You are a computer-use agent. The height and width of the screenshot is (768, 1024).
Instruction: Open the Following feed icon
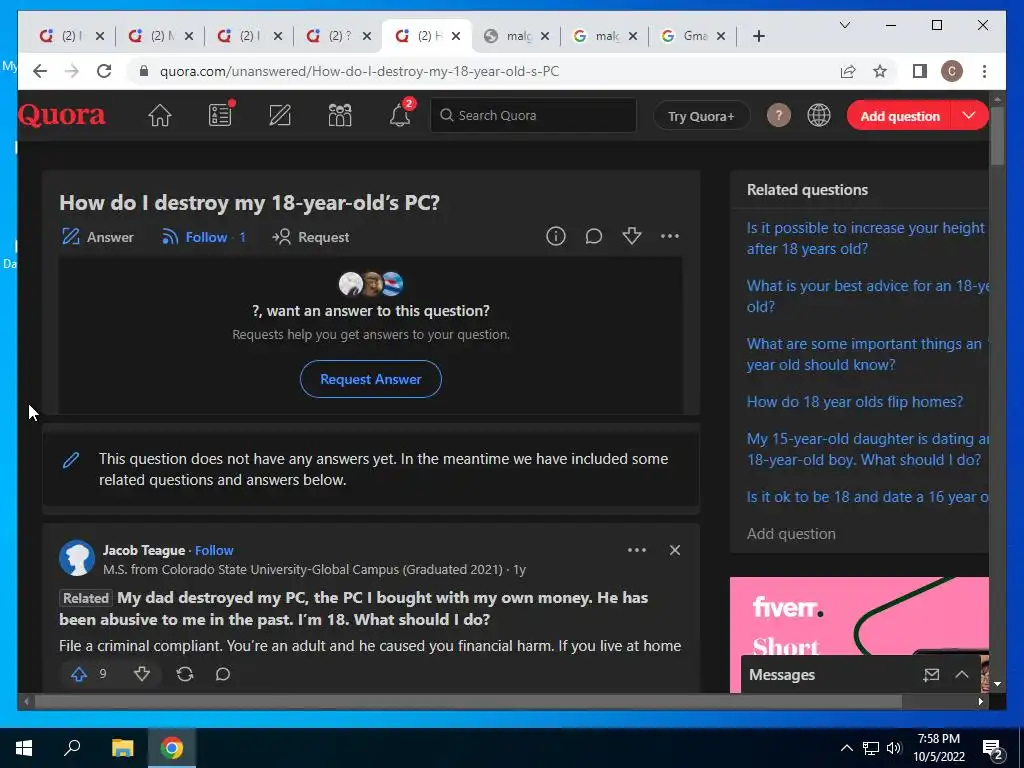pyautogui.click(x=220, y=116)
